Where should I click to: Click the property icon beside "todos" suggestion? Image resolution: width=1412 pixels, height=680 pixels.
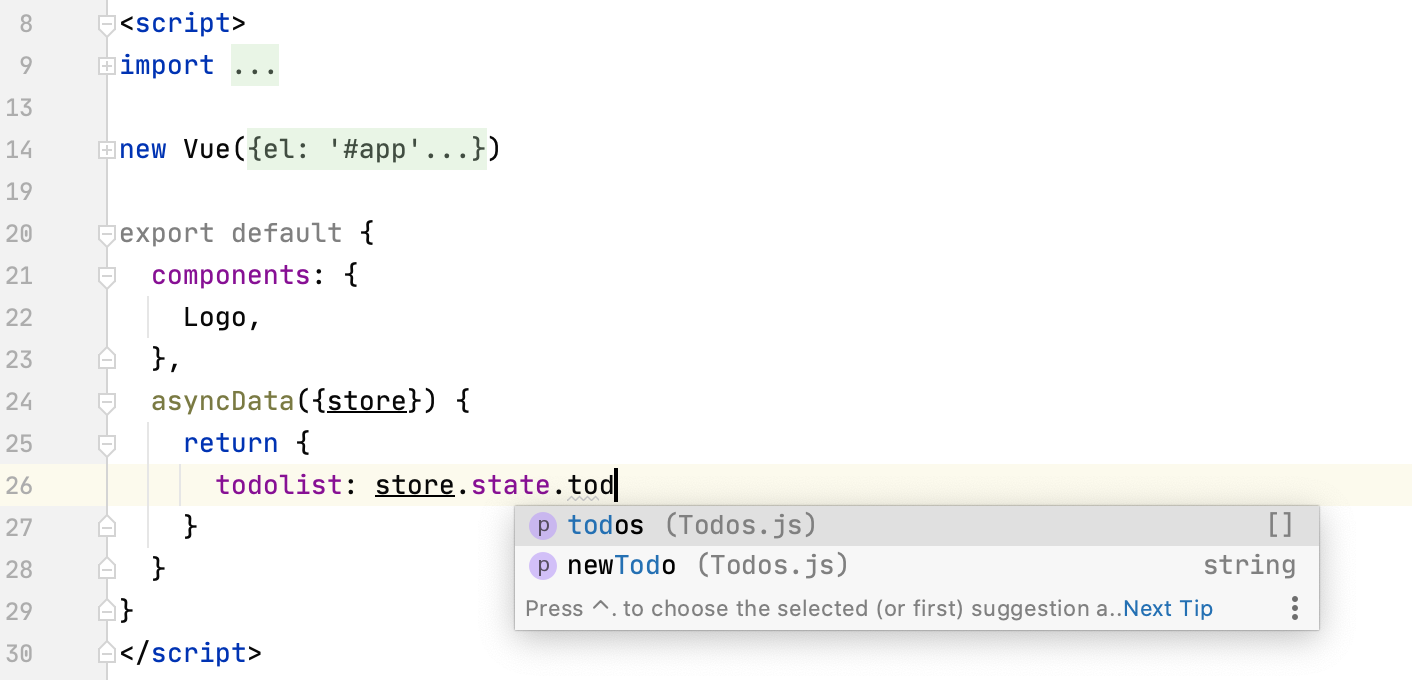(x=543, y=524)
